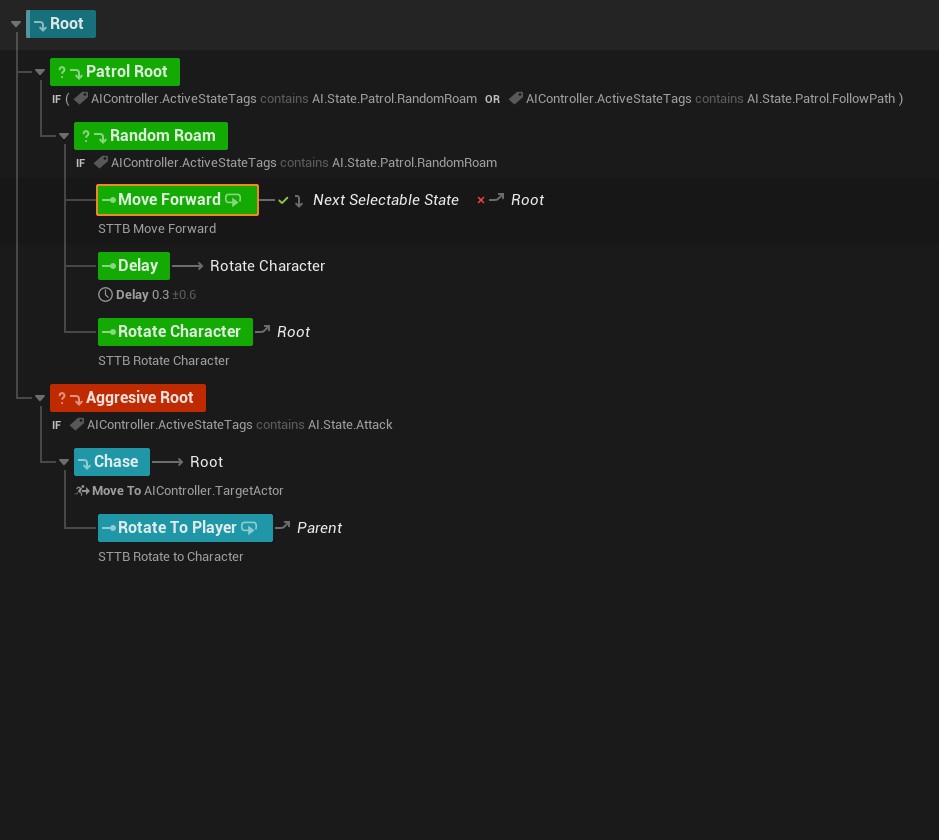The height and width of the screenshot is (840, 939).
Task: Click the arrow icon before Delay's Rotate Character
Action: pos(187,266)
